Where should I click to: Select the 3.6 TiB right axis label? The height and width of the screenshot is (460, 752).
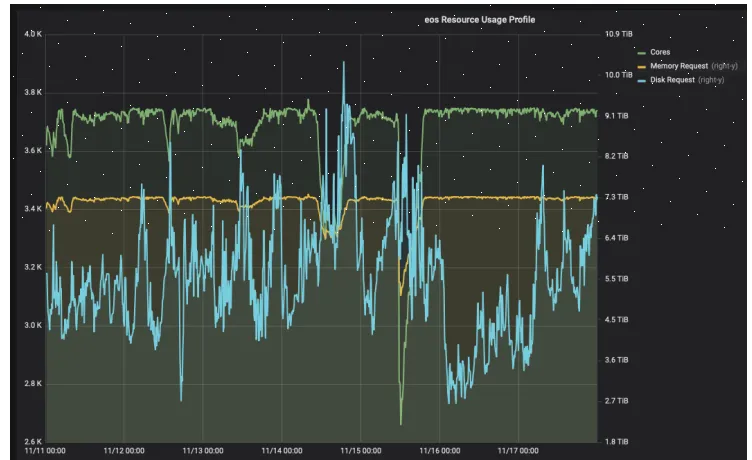click(617, 360)
